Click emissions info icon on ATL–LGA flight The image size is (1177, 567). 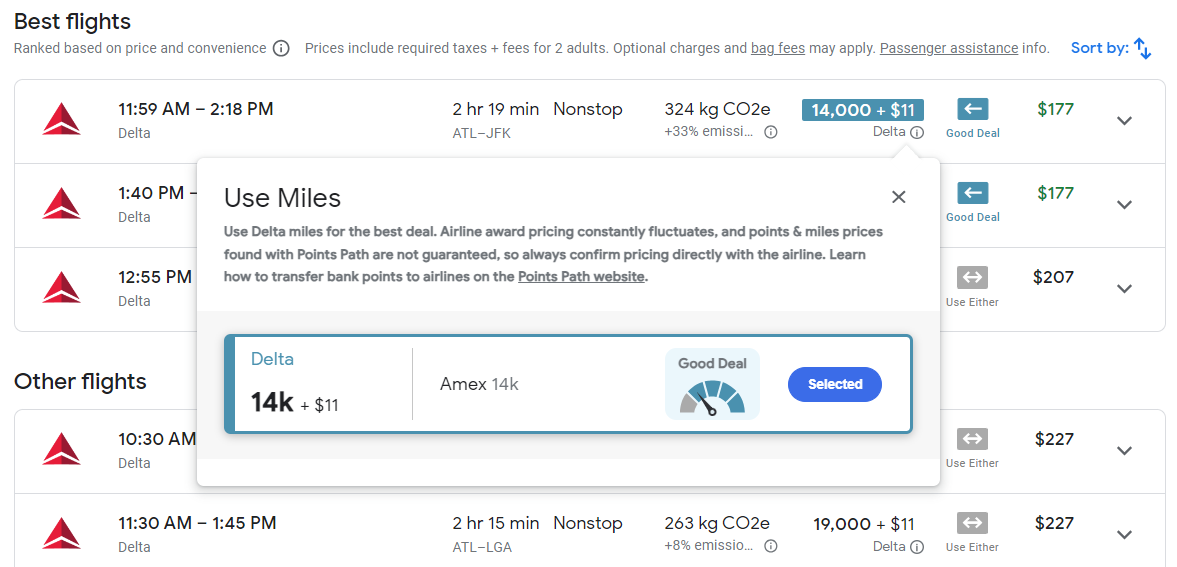[x=771, y=546]
